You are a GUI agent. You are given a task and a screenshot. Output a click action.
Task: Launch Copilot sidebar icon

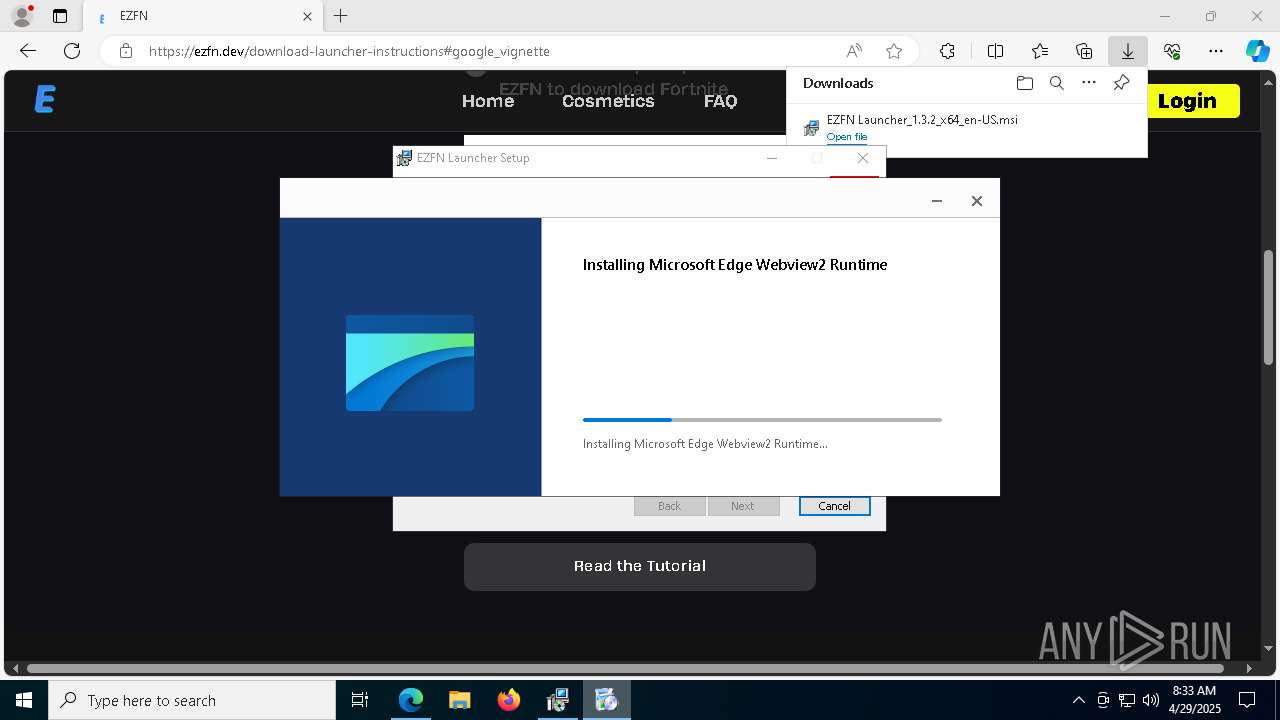tap(1258, 51)
